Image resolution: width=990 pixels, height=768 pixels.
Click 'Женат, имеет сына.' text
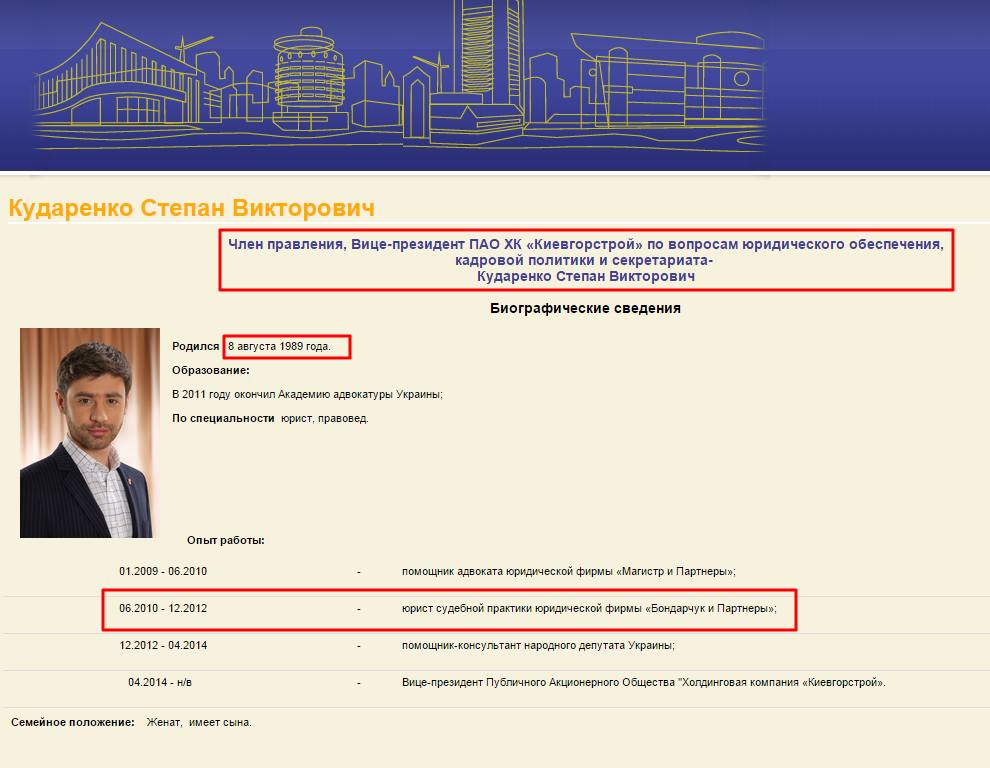coord(199,722)
